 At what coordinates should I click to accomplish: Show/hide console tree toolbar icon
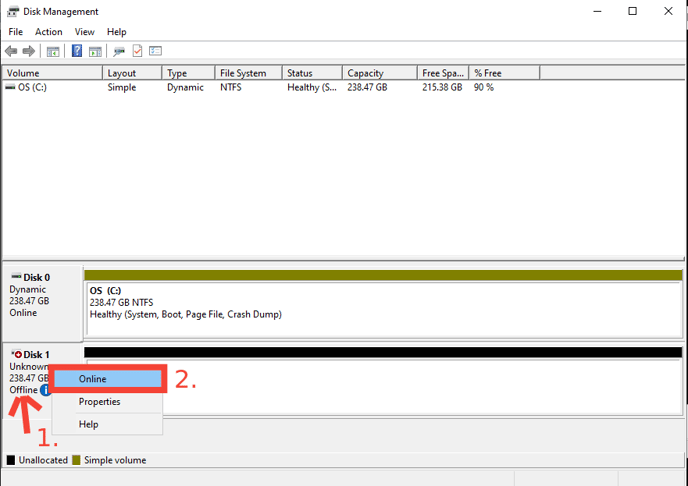click(53, 52)
